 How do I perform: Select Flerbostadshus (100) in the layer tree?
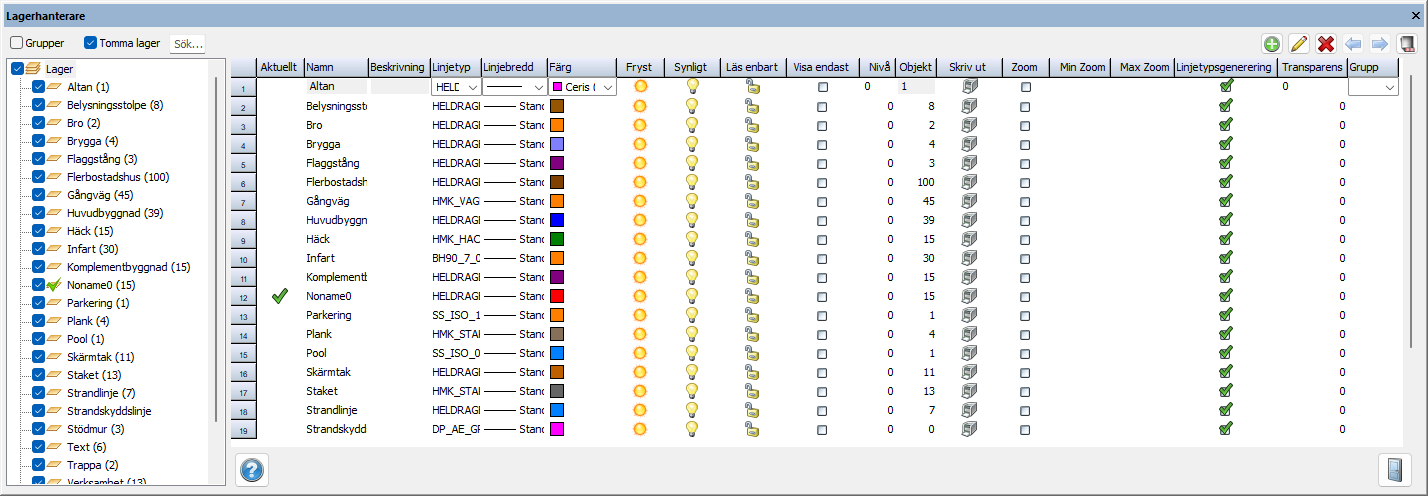(118, 177)
